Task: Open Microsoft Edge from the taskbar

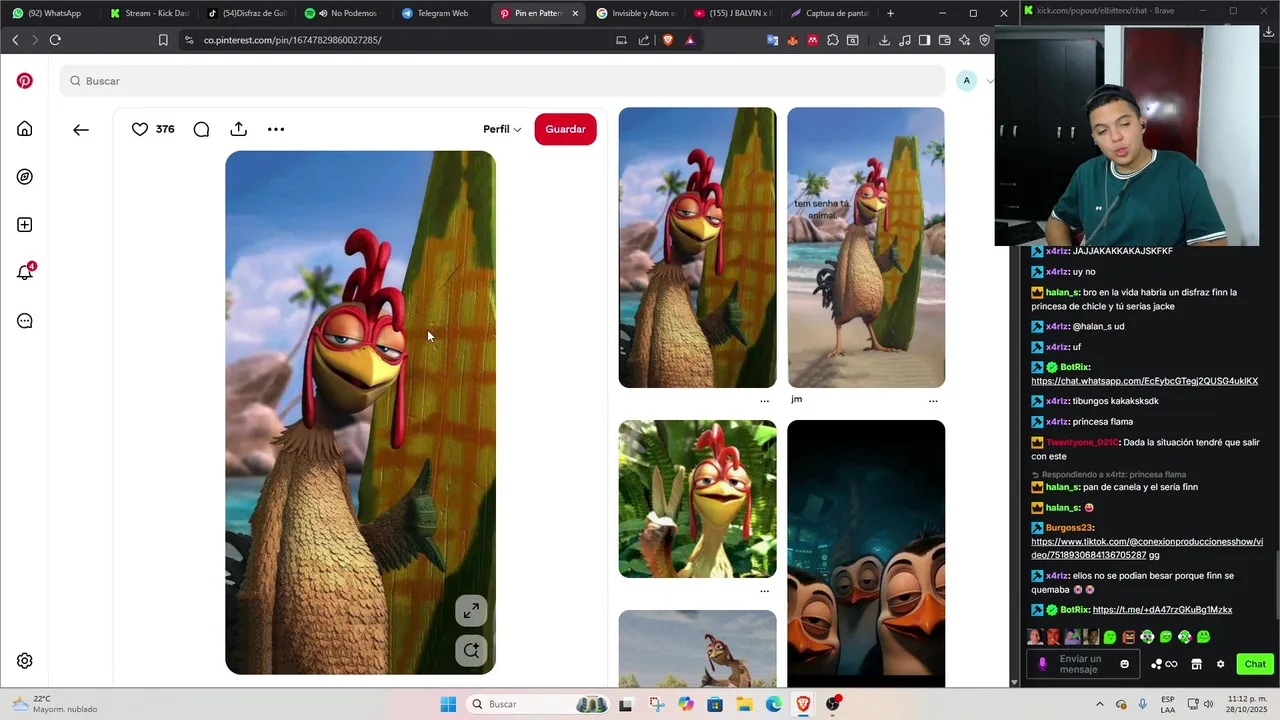Action: point(774,704)
